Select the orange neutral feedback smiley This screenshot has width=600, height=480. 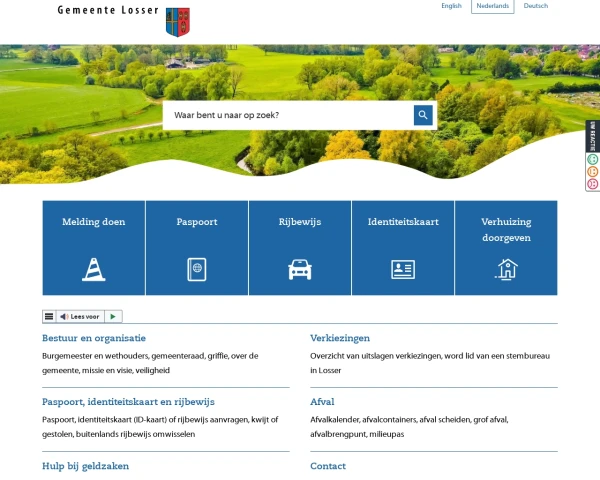tap(592, 171)
